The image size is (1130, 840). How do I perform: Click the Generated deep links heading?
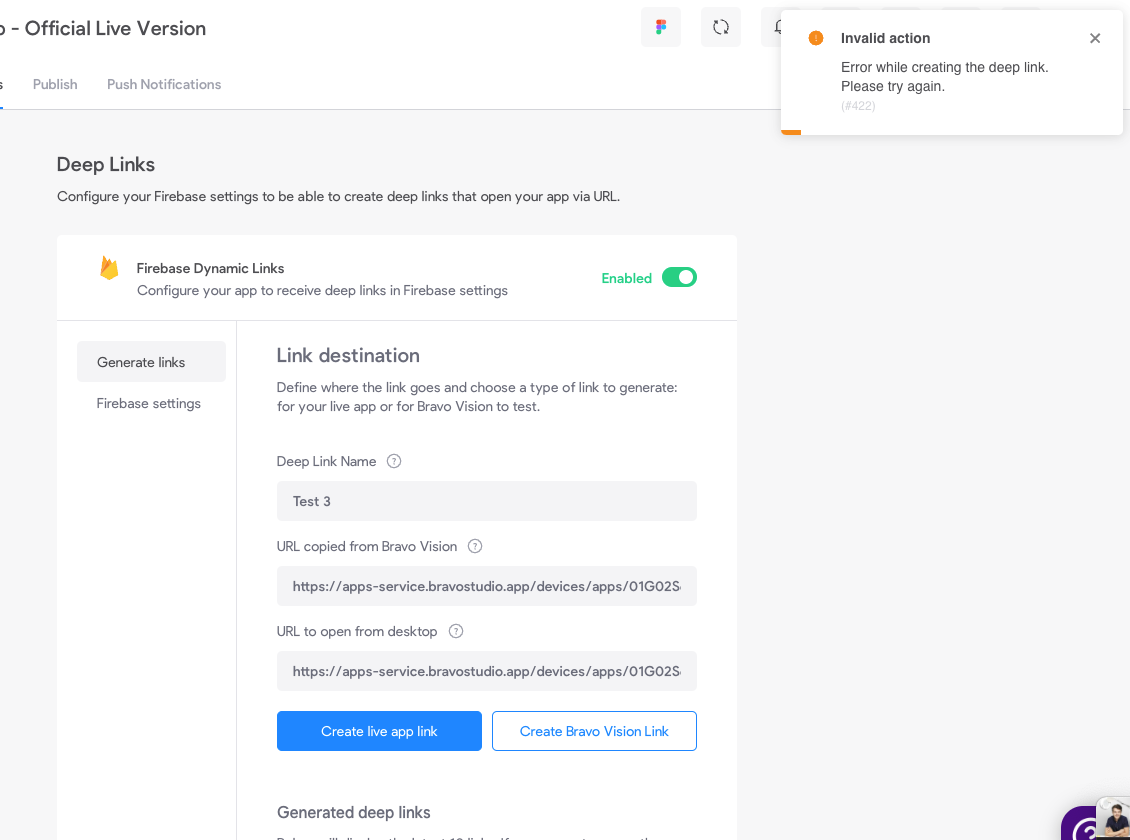[x=354, y=813]
